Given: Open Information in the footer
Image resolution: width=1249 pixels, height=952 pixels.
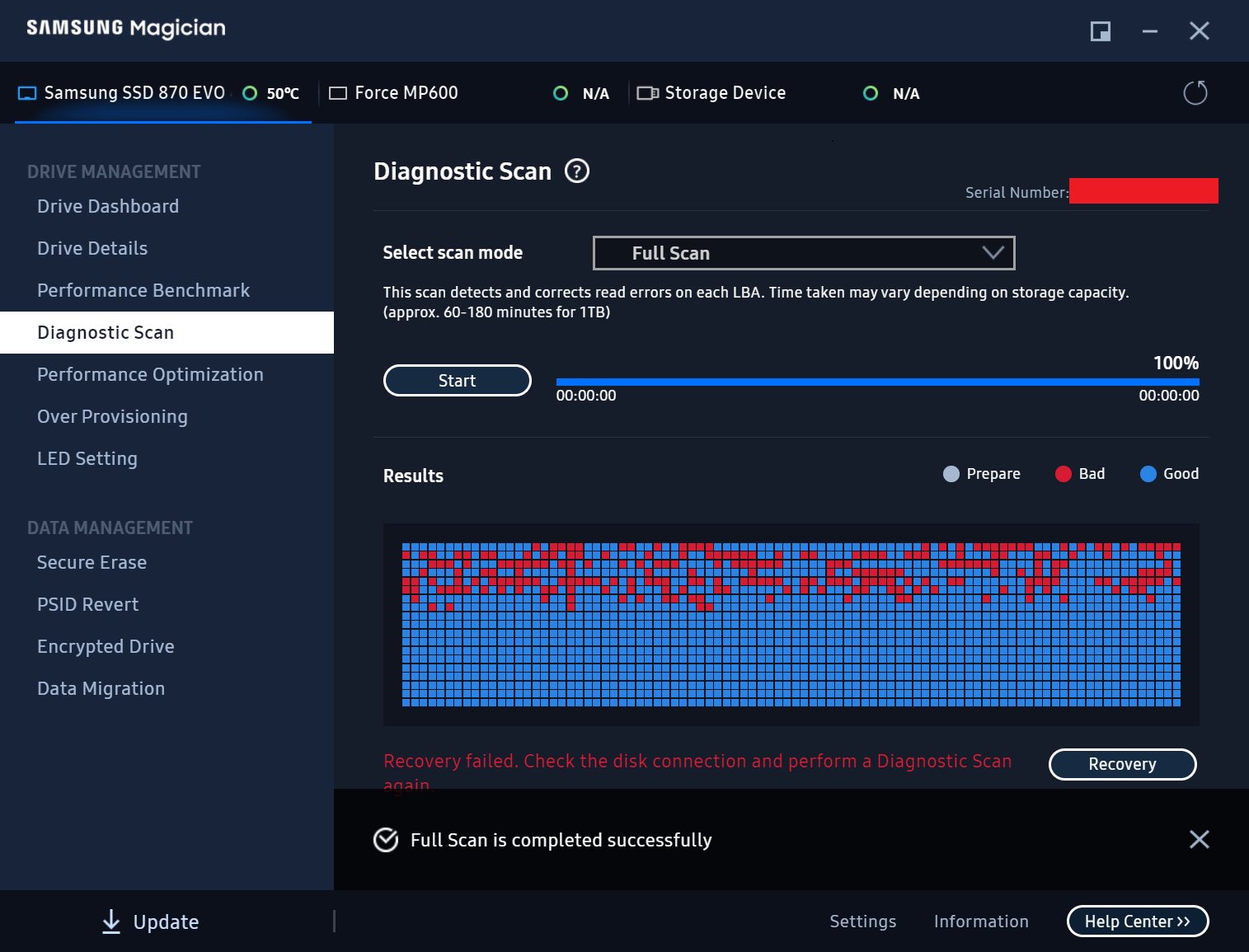Looking at the screenshot, I should (981, 922).
